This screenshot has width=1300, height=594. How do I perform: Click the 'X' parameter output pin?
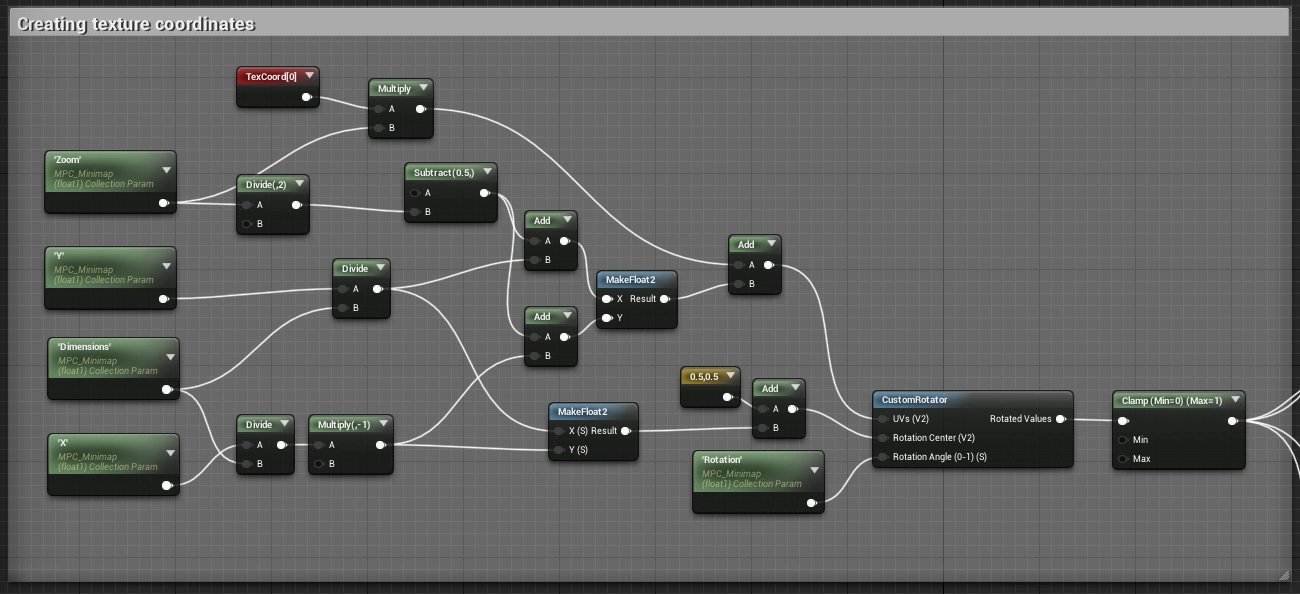[x=167, y=485]
